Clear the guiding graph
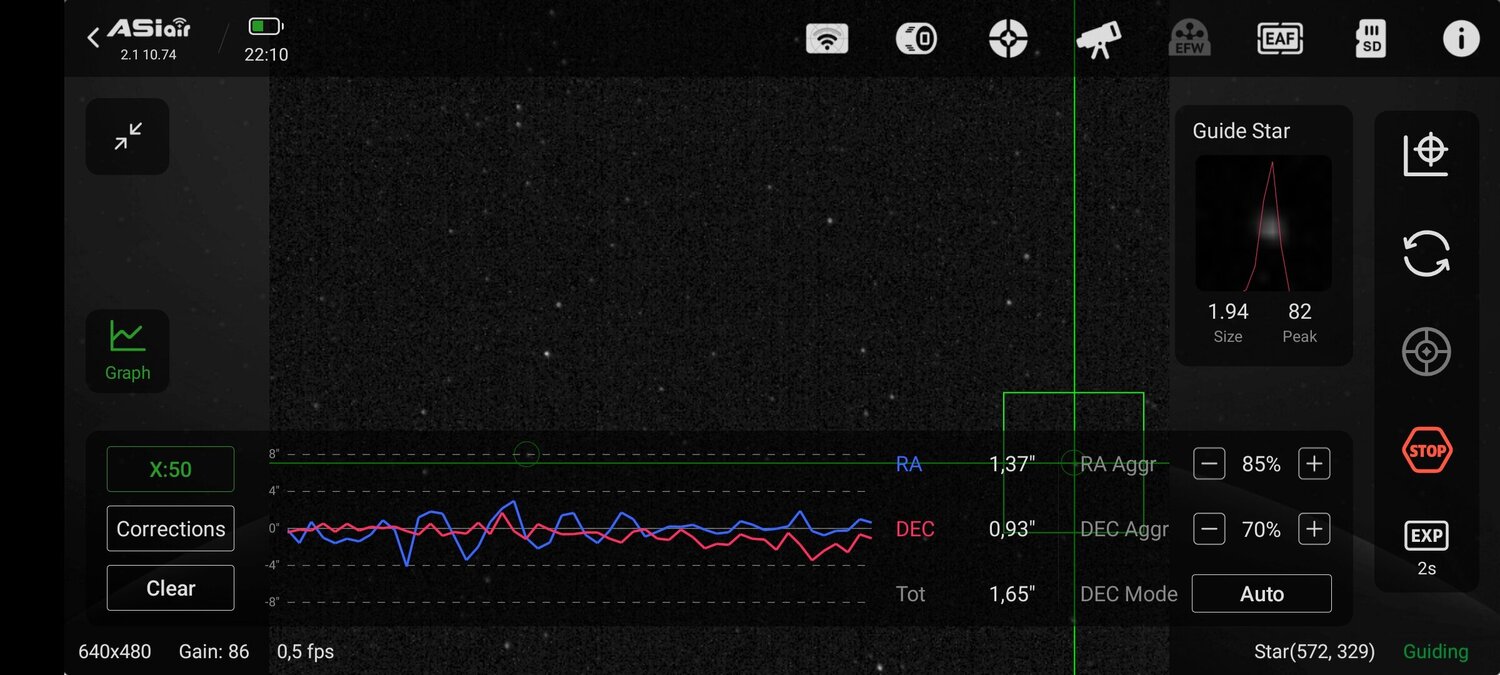The width and height of the screenshot is (1500, 675). coord(171,588)
